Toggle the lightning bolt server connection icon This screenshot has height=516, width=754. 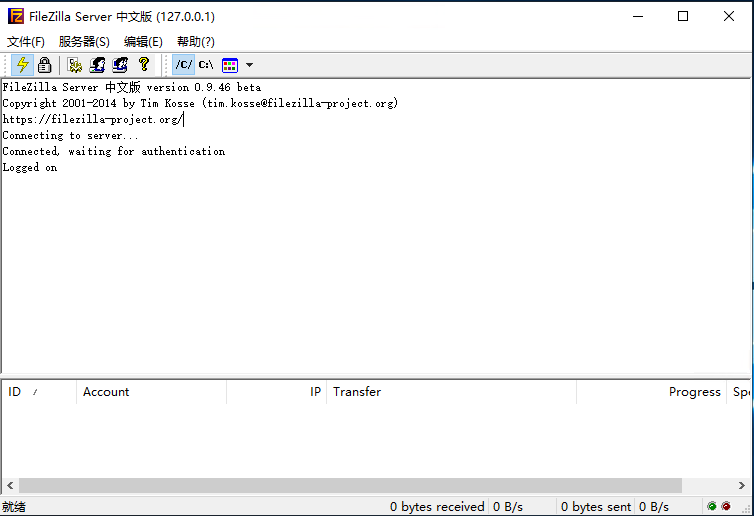coord(22,65)
